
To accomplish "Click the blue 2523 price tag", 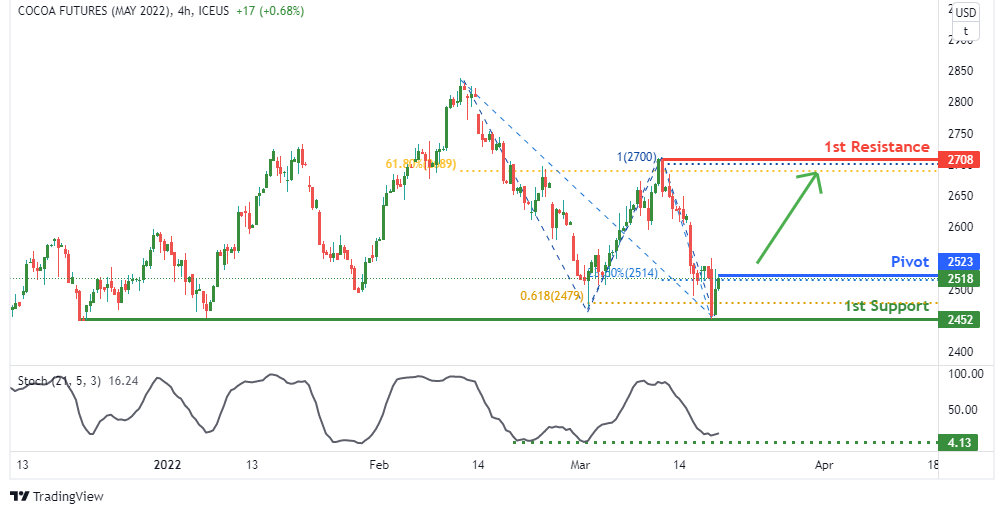I will (x=958, y=261).
